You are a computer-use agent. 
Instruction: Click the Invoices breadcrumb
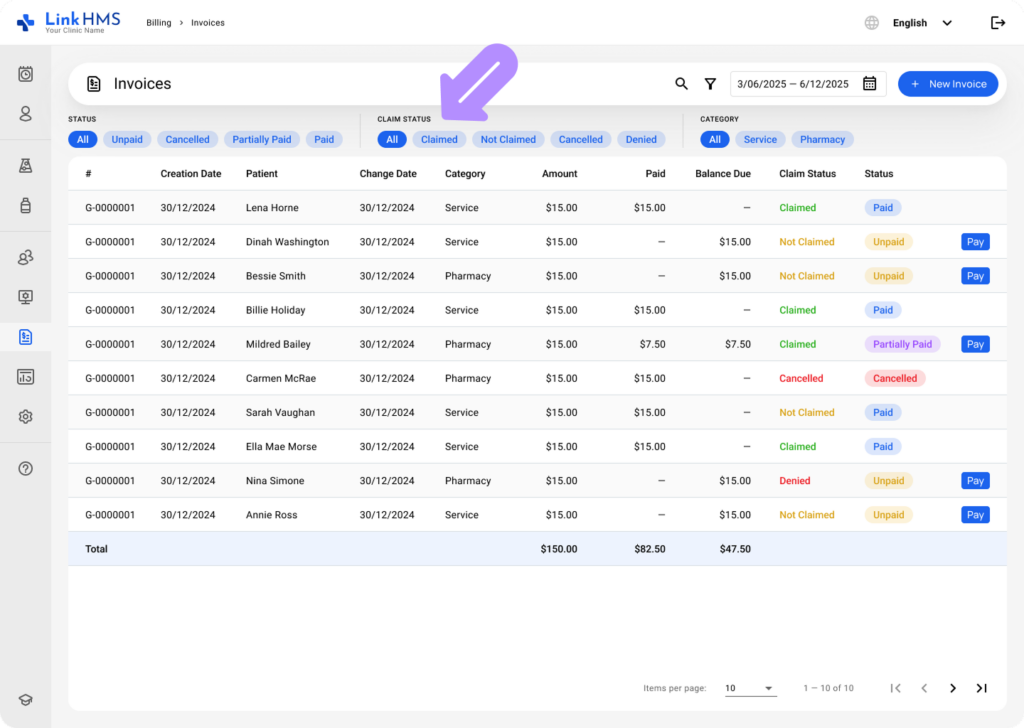208,23
